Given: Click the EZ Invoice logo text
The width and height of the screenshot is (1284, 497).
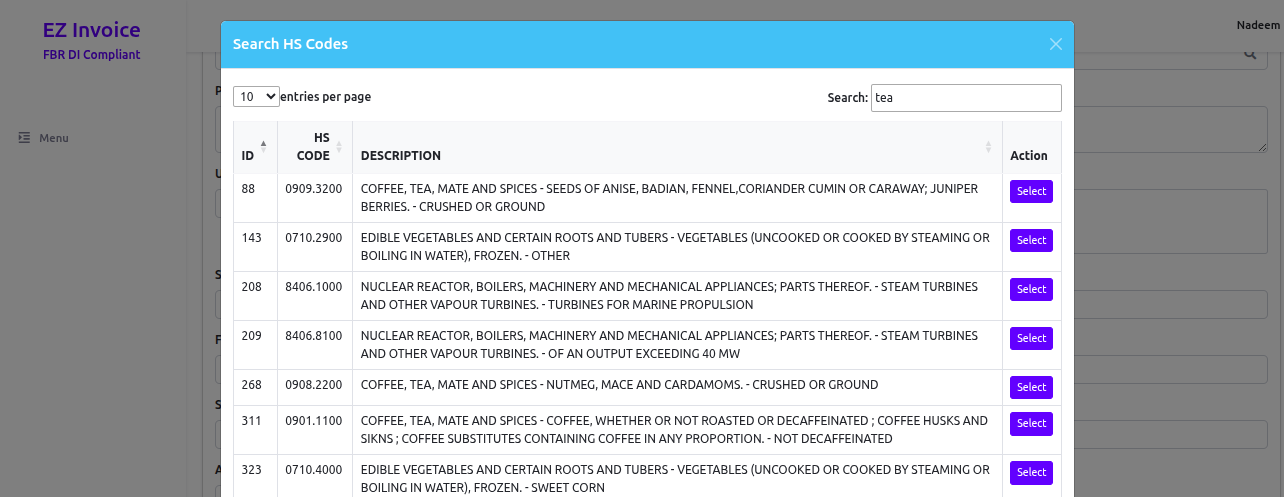Looking at the screenshot, I should click(92, 30).
